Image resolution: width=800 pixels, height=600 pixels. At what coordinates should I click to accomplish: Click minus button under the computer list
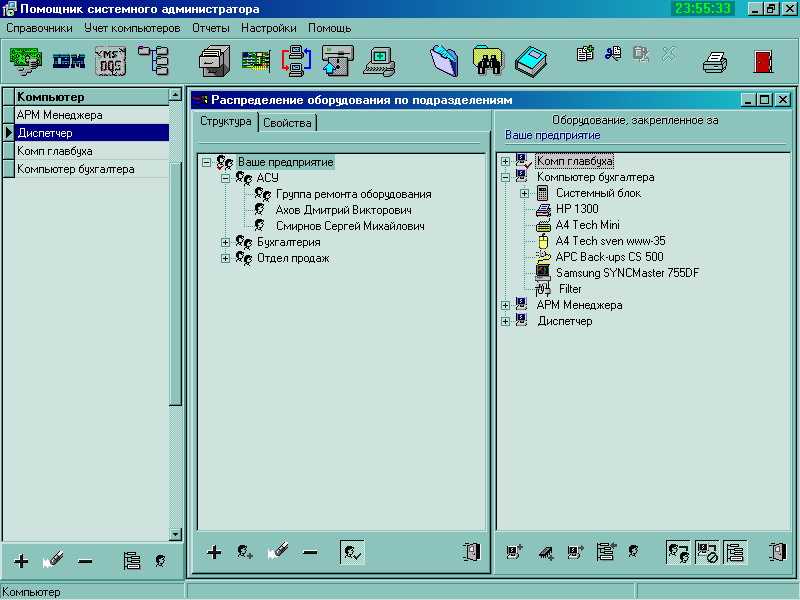85,562
